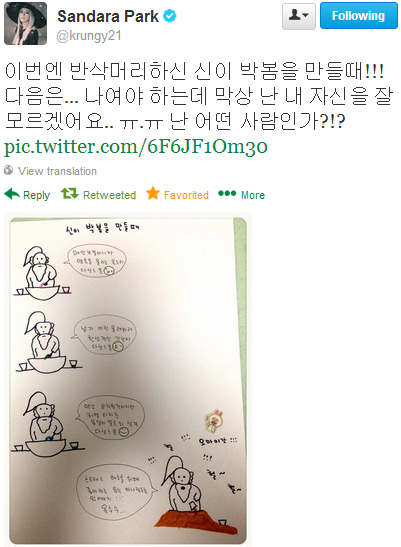Screen dimensions: 401x547
Task: Open the attached hand-drawn comic image
Action: [128, 380]
